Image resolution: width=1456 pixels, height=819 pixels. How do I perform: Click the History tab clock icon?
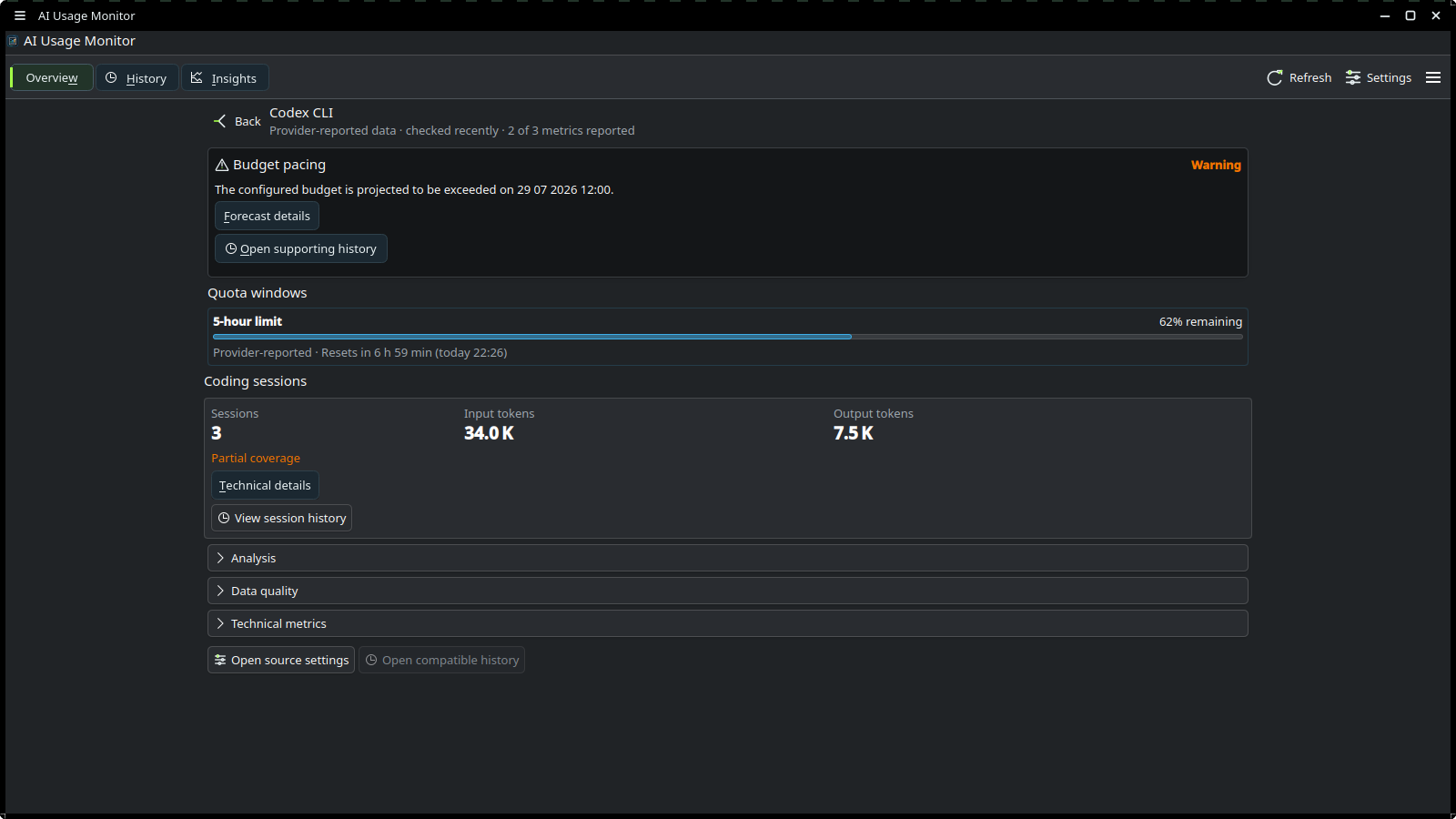tap(111, 78)
